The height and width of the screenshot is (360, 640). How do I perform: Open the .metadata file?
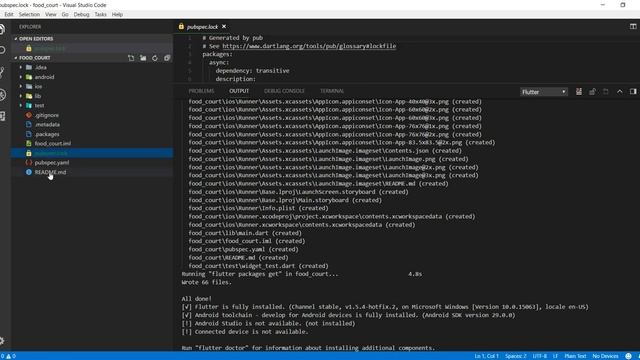click(x=47, y=124)
